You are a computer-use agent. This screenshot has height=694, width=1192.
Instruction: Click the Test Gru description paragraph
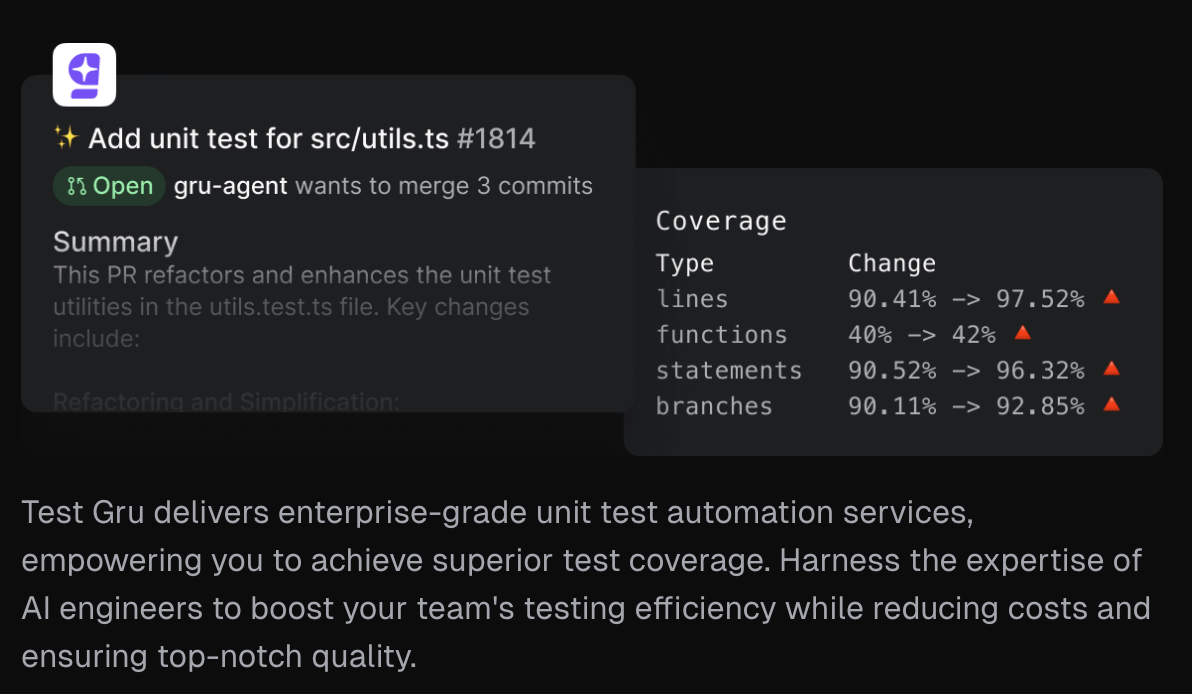[x=585, y=585]
